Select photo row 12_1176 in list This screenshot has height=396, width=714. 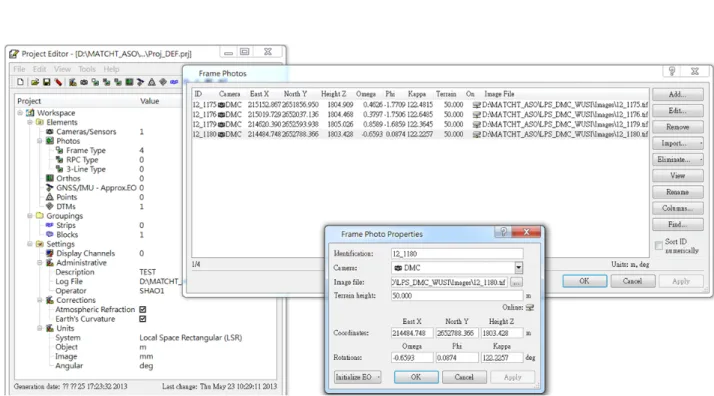[420, 114]
